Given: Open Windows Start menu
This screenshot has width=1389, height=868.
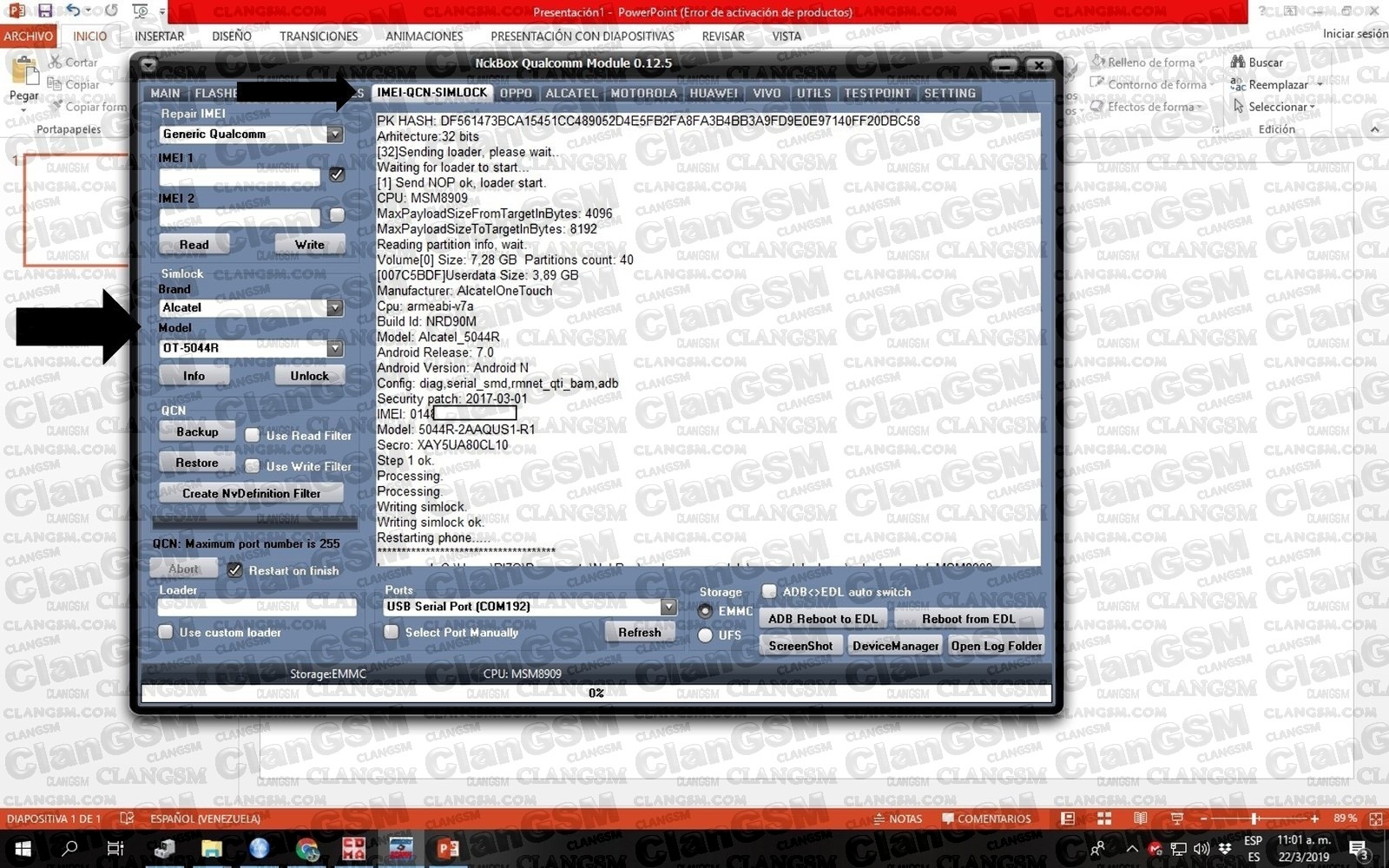Looking at the screenshot, I should (23, 848).
